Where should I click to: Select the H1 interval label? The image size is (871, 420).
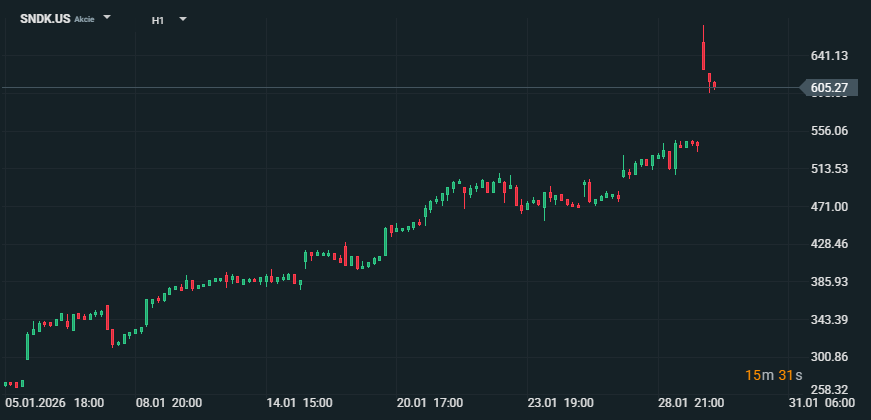158,20
